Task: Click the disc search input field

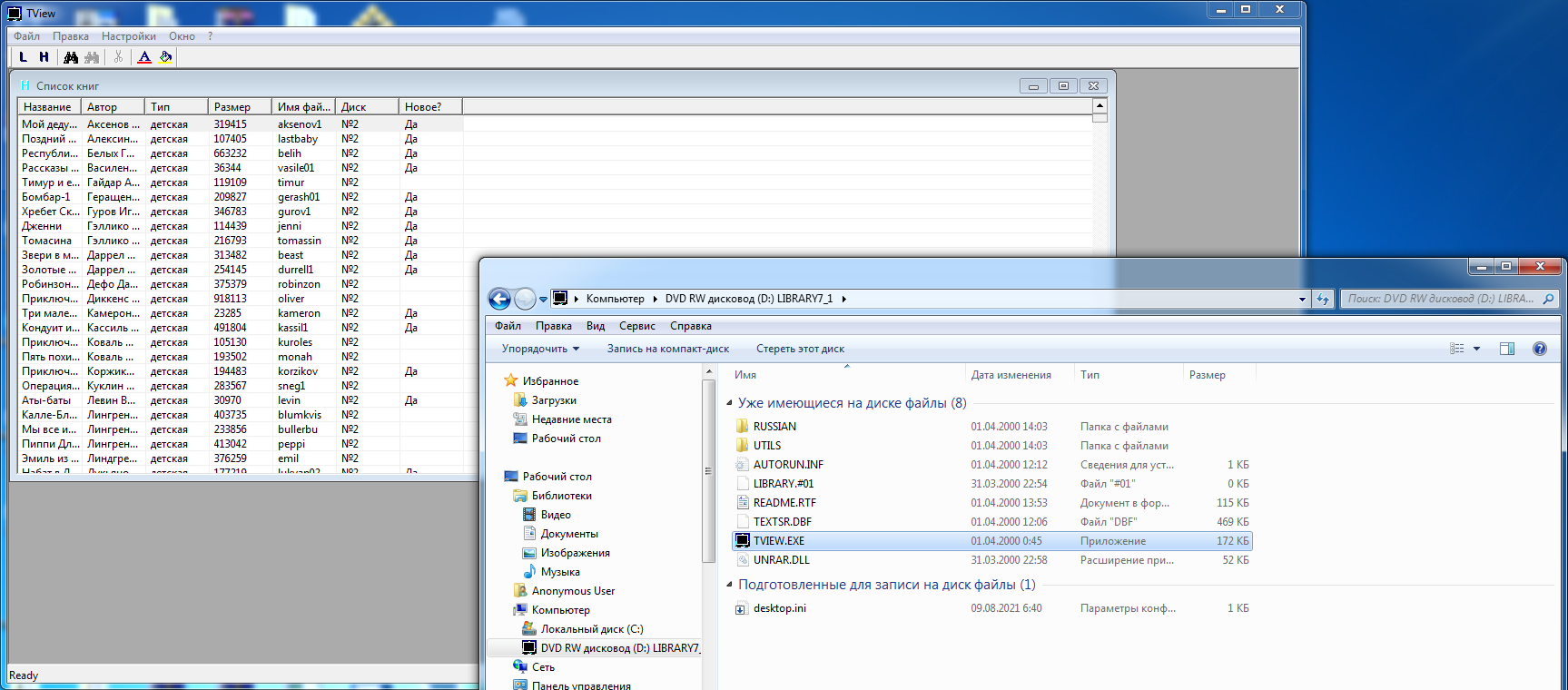Action: (x=1441, y=299)
